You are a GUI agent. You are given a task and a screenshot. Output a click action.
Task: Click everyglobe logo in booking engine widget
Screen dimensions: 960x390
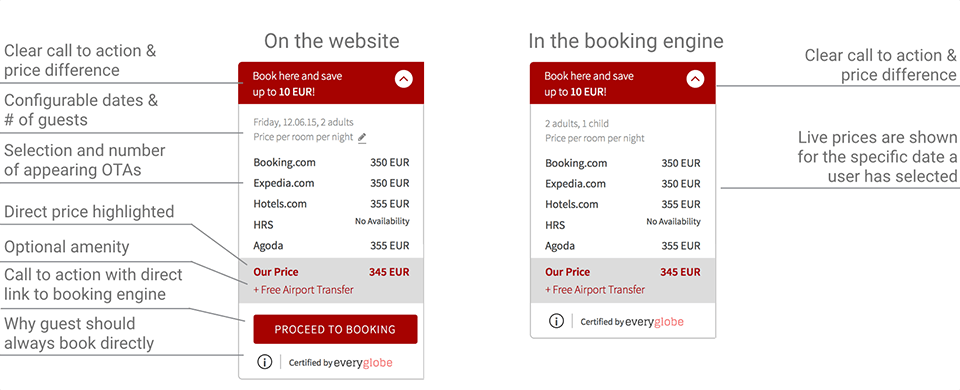(654, 321)
